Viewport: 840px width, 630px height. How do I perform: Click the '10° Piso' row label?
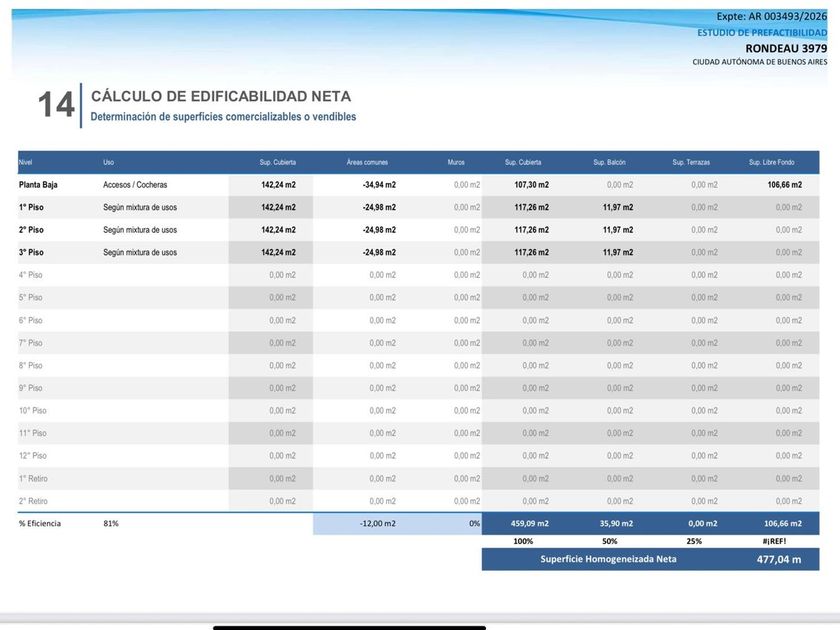tap(33, 410)
